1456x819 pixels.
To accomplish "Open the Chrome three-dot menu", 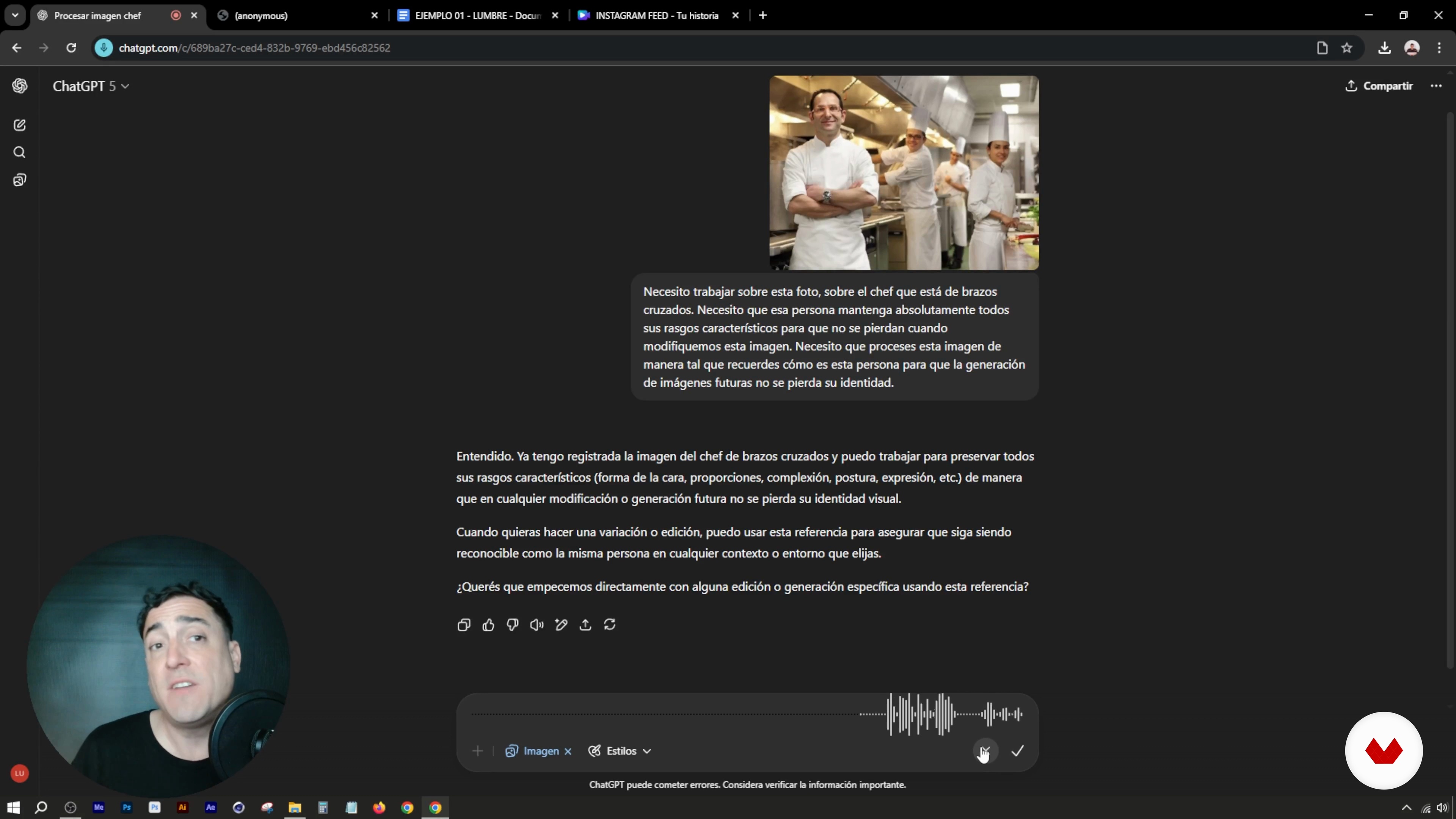I will coord(1439,48).
